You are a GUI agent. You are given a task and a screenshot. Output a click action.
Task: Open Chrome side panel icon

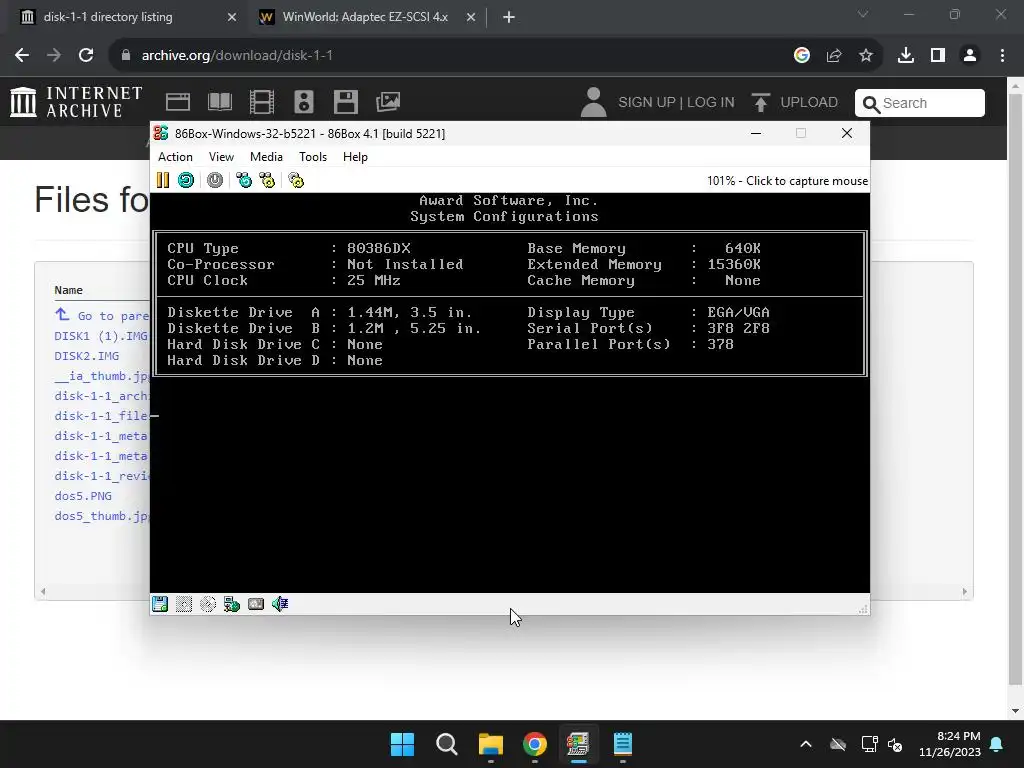point(938,56)
